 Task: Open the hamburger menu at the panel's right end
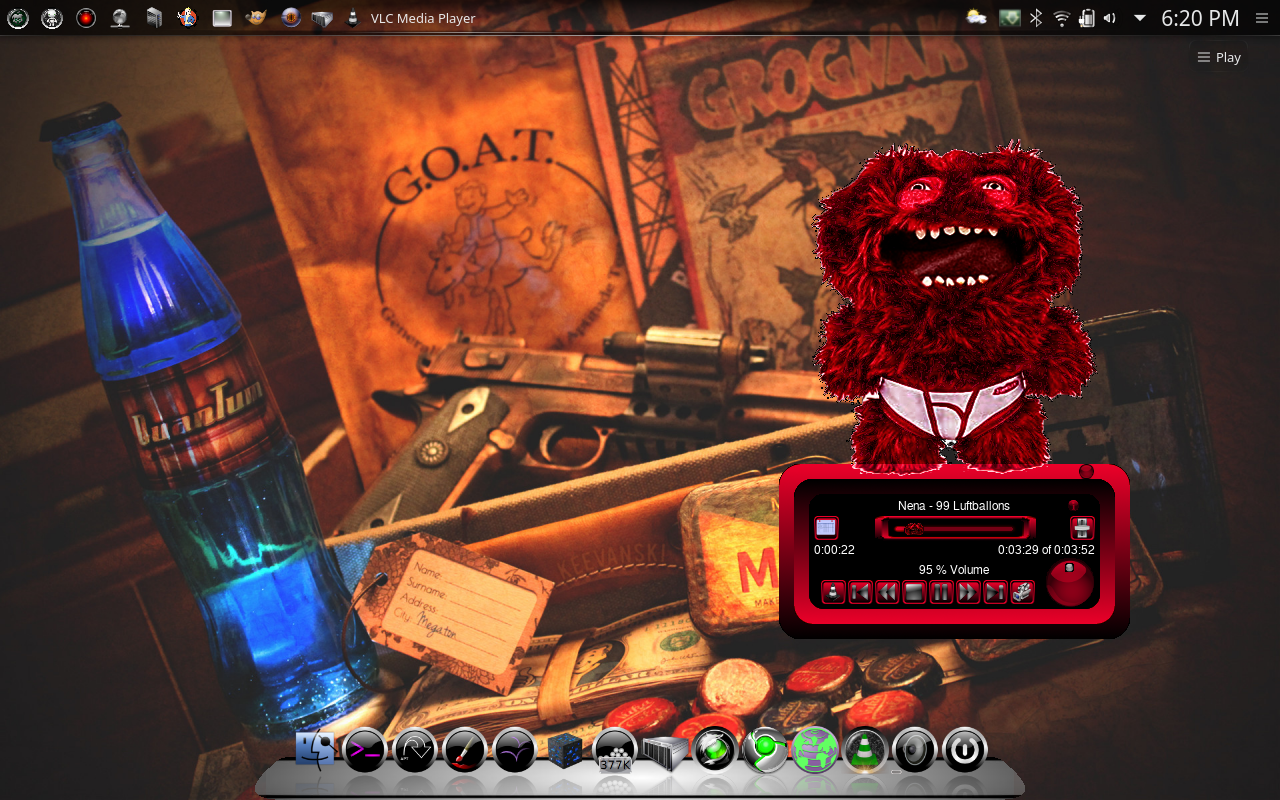[x=1261, y=18]
